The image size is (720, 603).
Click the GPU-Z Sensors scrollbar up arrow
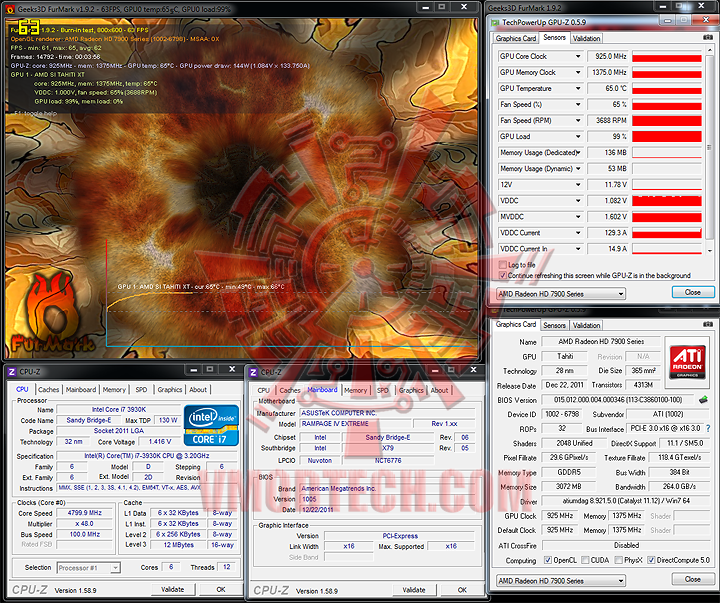point(709,50)
